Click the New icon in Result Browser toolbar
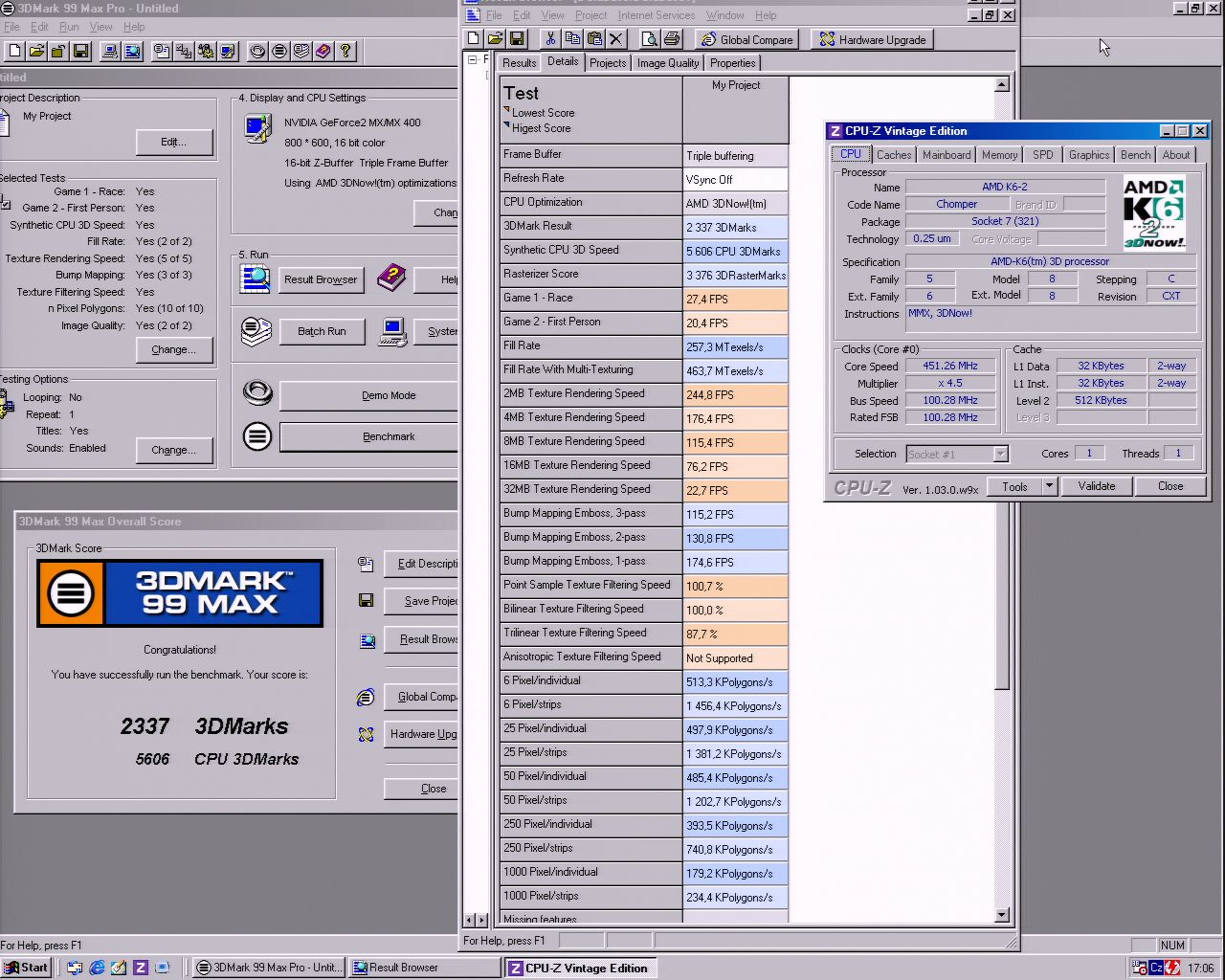The width and height of the screenshot is (1225, 980). (473, 39)
